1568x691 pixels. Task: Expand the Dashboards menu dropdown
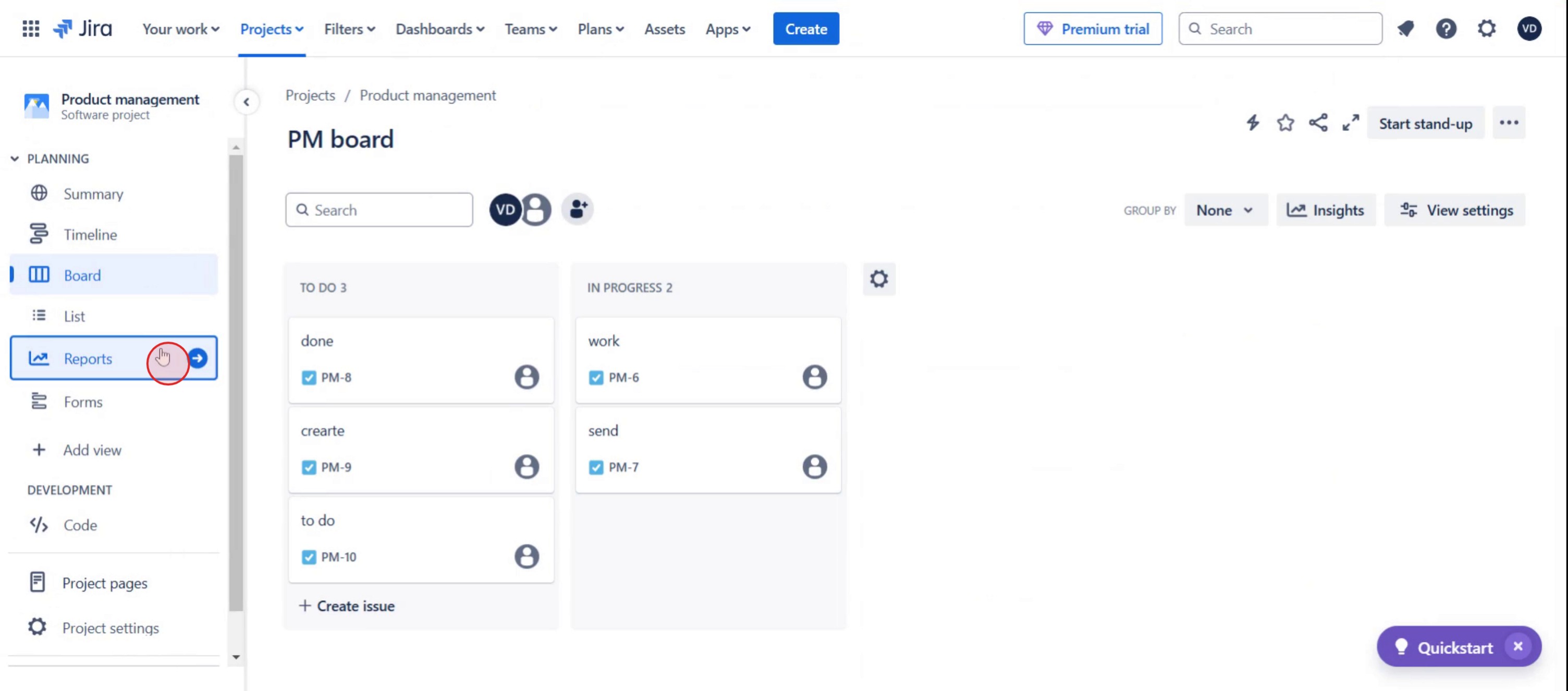click(x=439, y=29)
